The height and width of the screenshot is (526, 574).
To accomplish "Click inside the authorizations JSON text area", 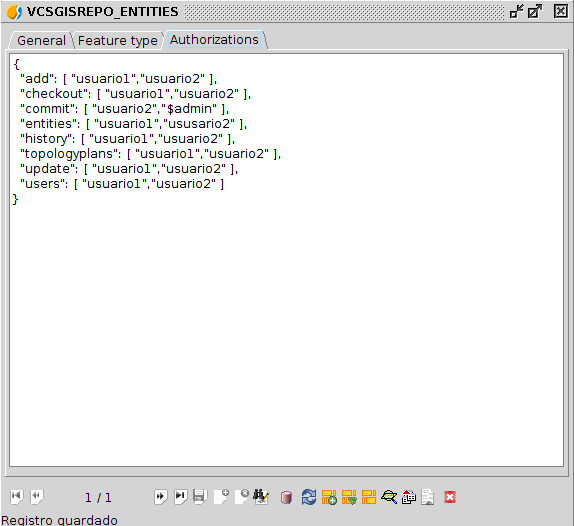I will coord(286,260).
